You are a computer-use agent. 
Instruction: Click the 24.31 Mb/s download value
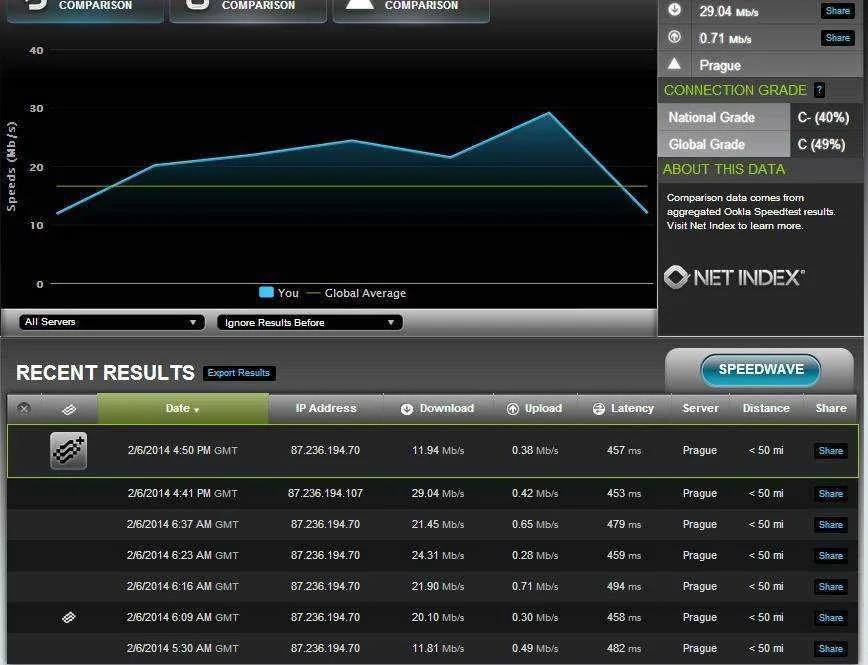438,555
